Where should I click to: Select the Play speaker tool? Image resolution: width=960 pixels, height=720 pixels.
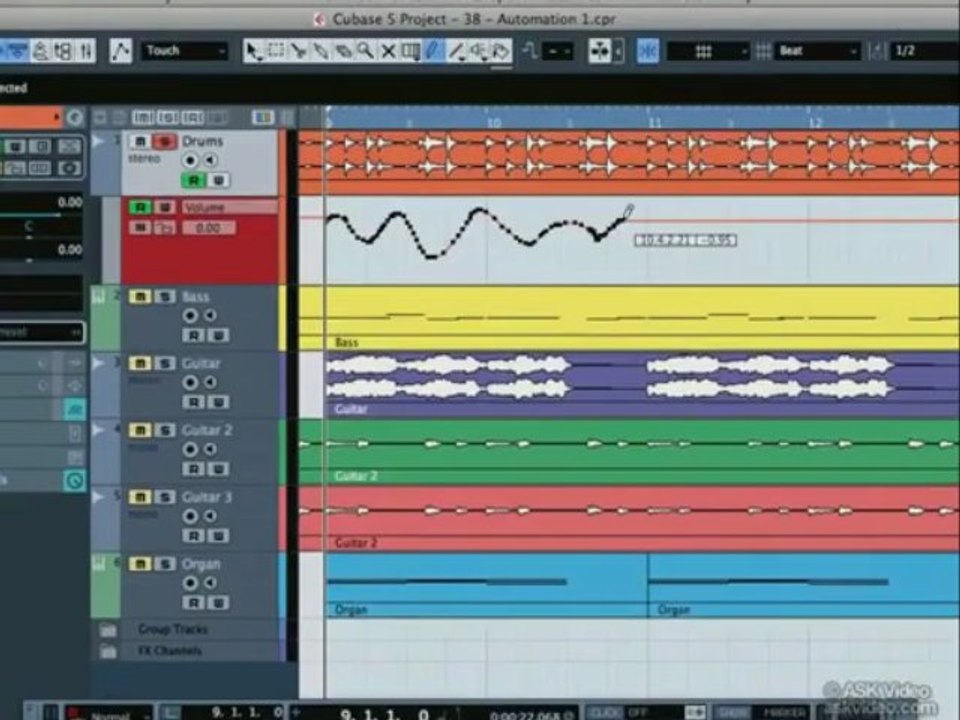pos(479,51)
